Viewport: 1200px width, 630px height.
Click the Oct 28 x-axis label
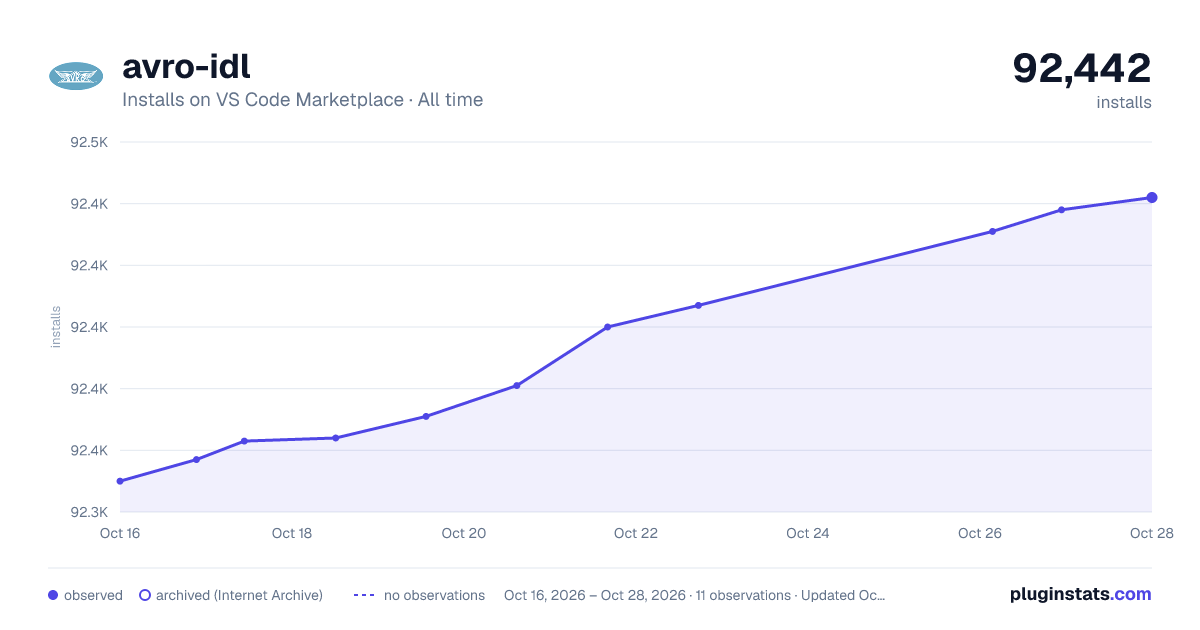[1151, 533]
